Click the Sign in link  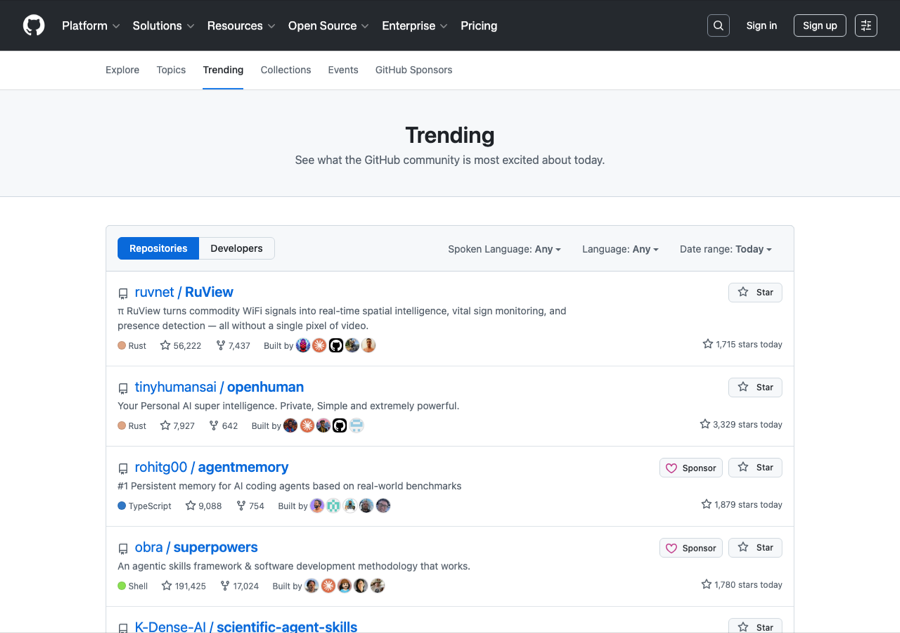761,26
